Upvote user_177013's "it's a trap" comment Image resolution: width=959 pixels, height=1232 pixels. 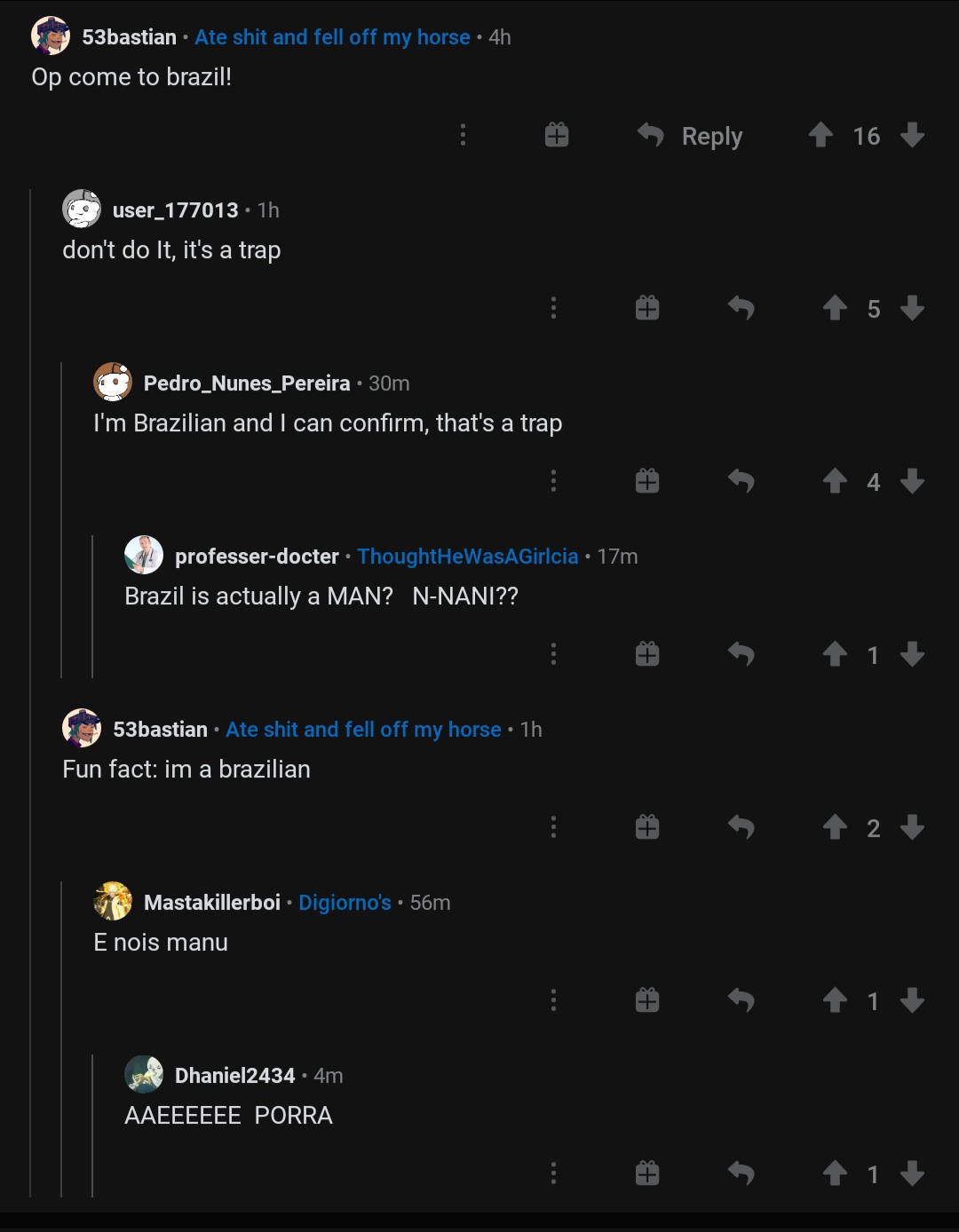tap(835, 308)
